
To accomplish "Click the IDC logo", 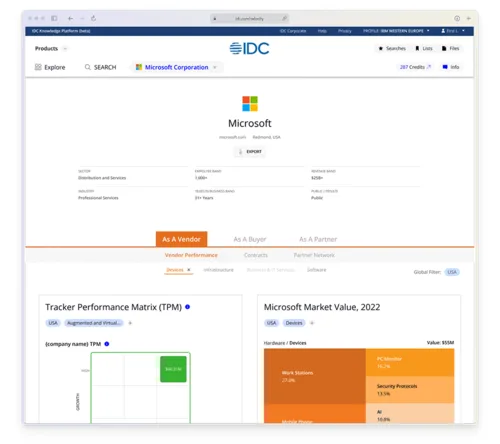I will tap(249, 48).
